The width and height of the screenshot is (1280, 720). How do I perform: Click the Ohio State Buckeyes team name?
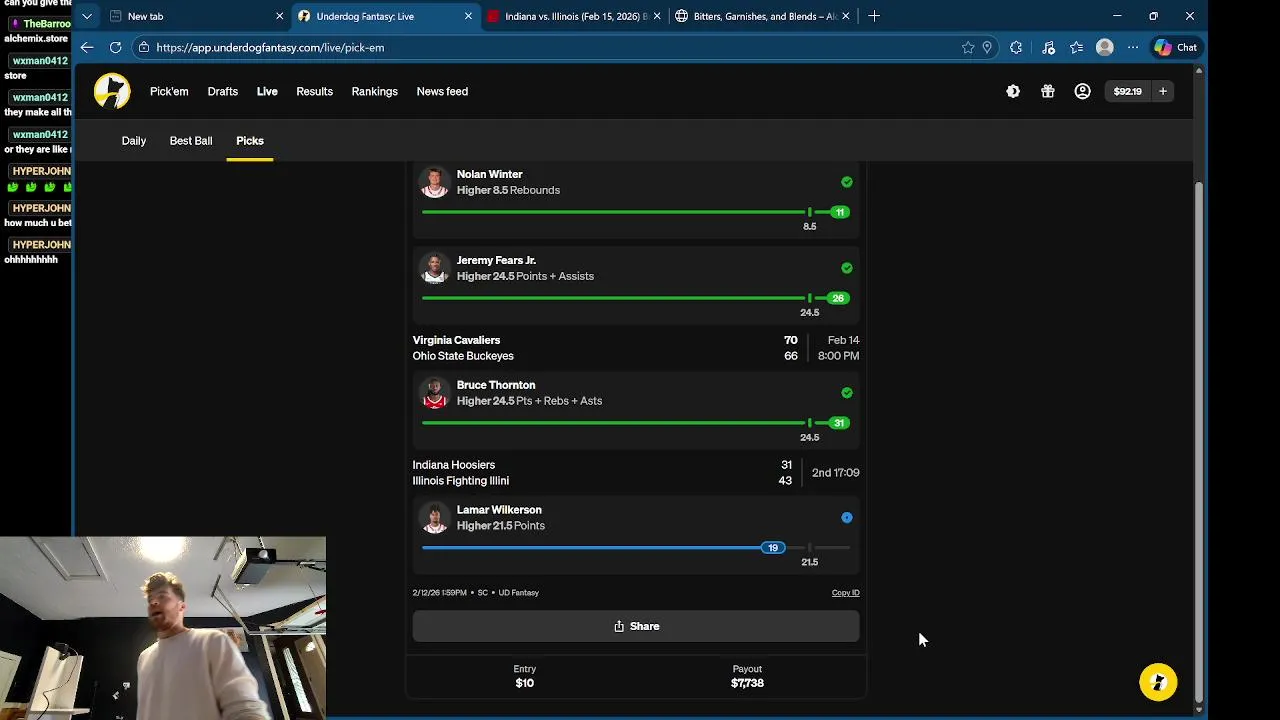tap(463, 356)
